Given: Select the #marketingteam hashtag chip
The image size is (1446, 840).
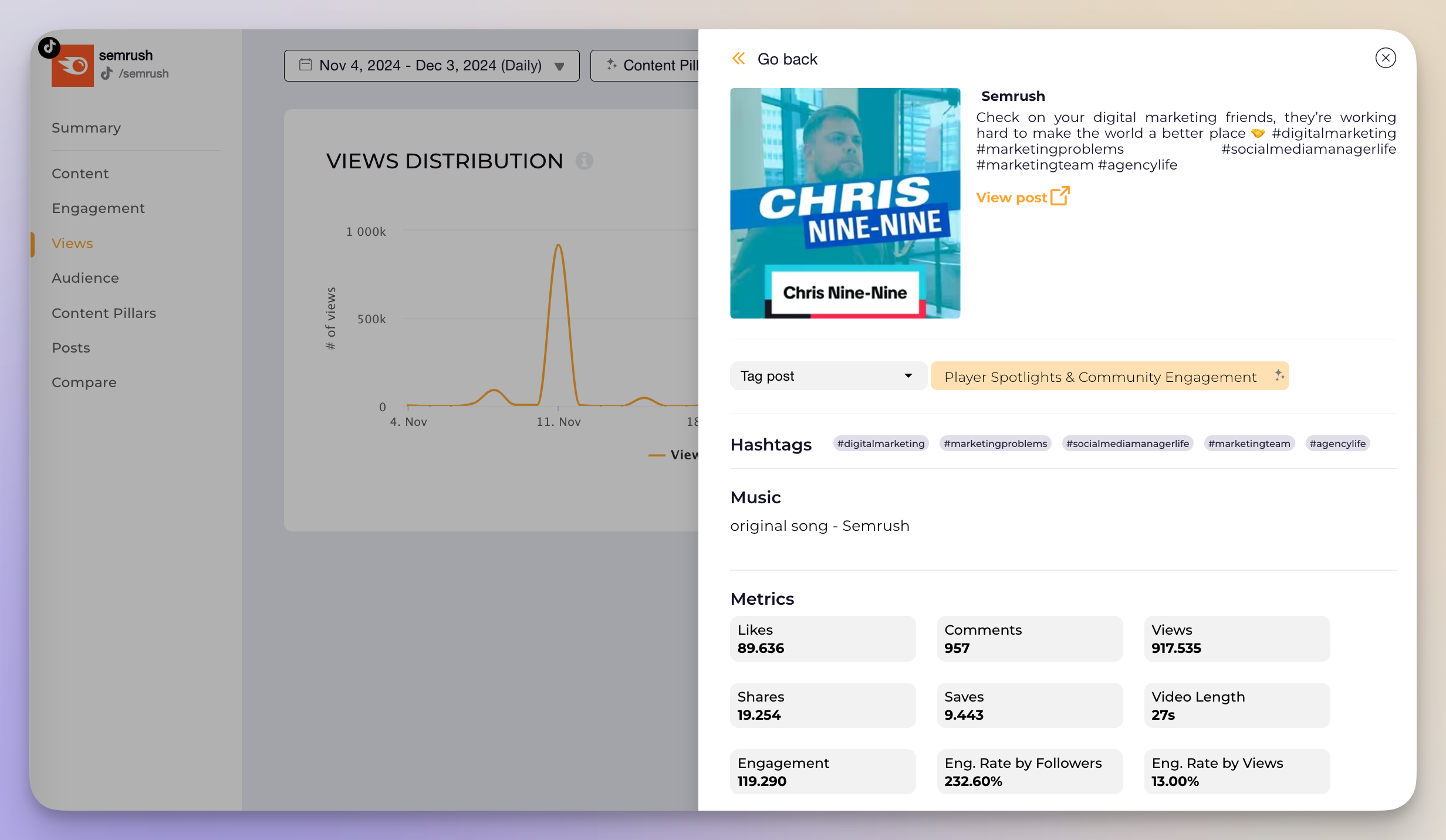Looking at the screenshot, I should coord(1249,443).
